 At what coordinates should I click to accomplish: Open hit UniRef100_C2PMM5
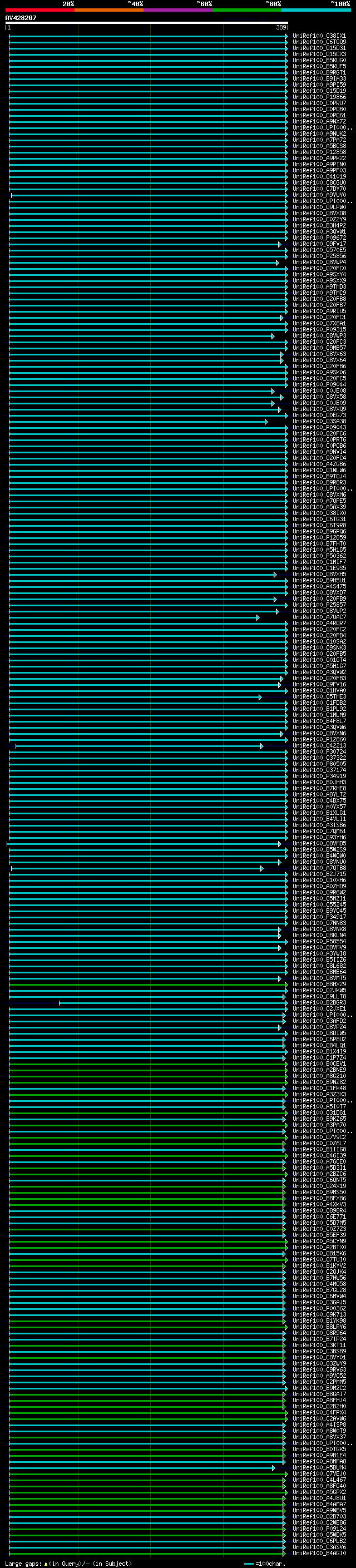pyautogui.click(x=319, y=1382)
